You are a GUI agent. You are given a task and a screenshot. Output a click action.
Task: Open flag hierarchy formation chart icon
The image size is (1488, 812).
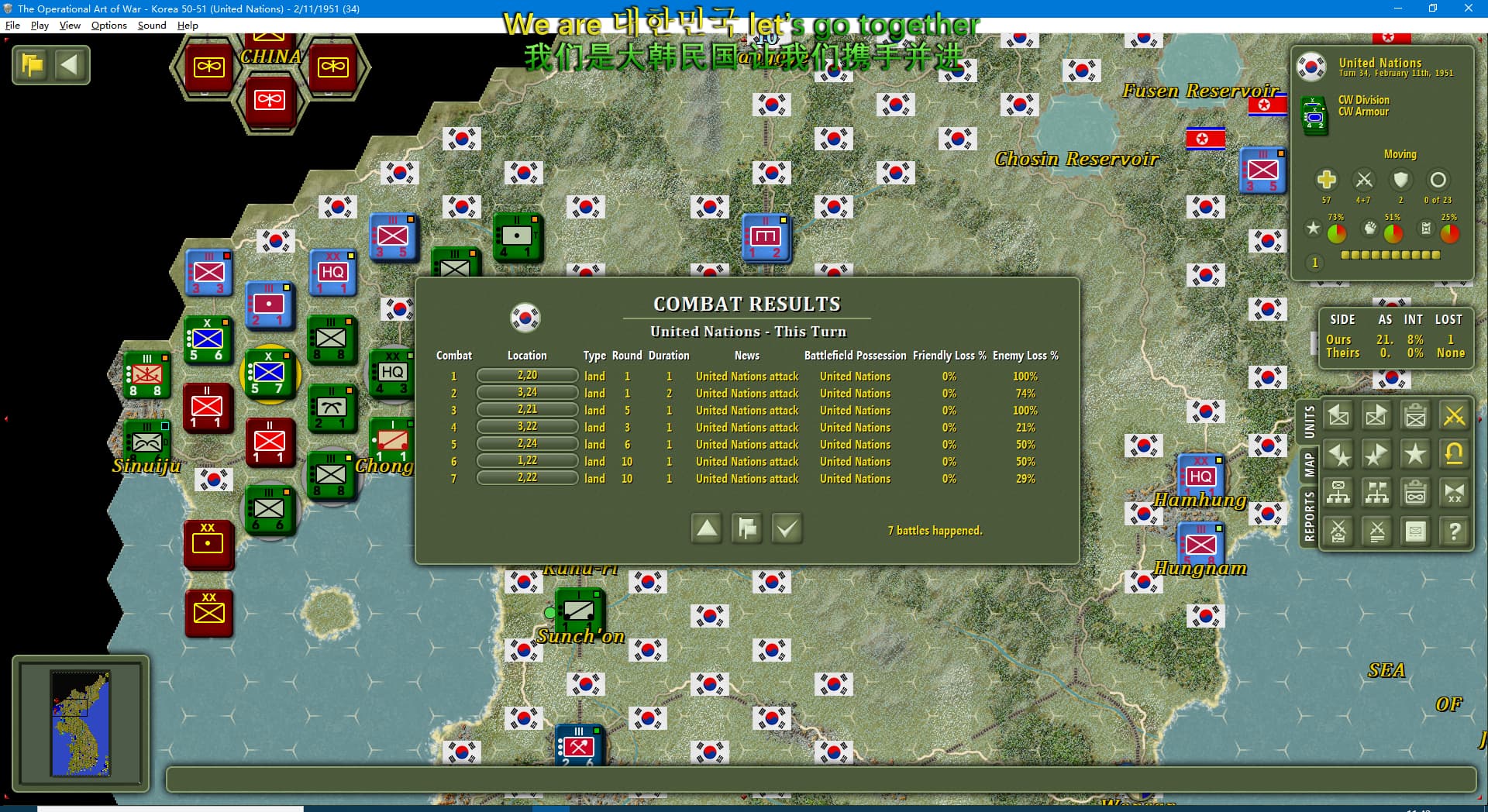click(1376, 493)
